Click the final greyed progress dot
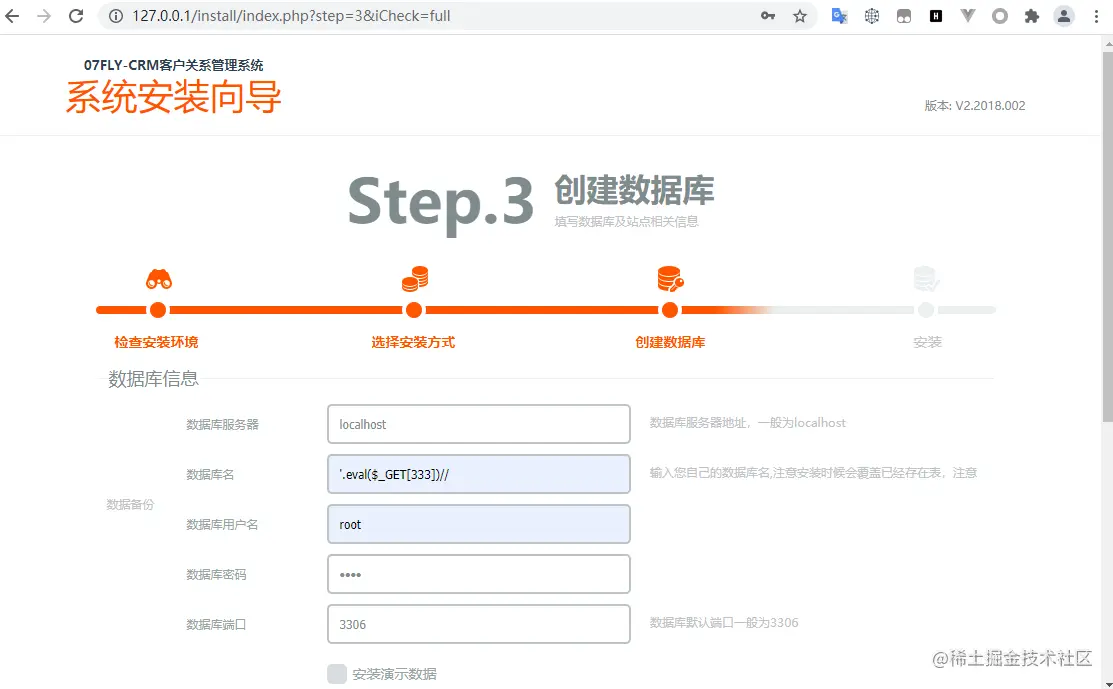 [x=926, y=310]
